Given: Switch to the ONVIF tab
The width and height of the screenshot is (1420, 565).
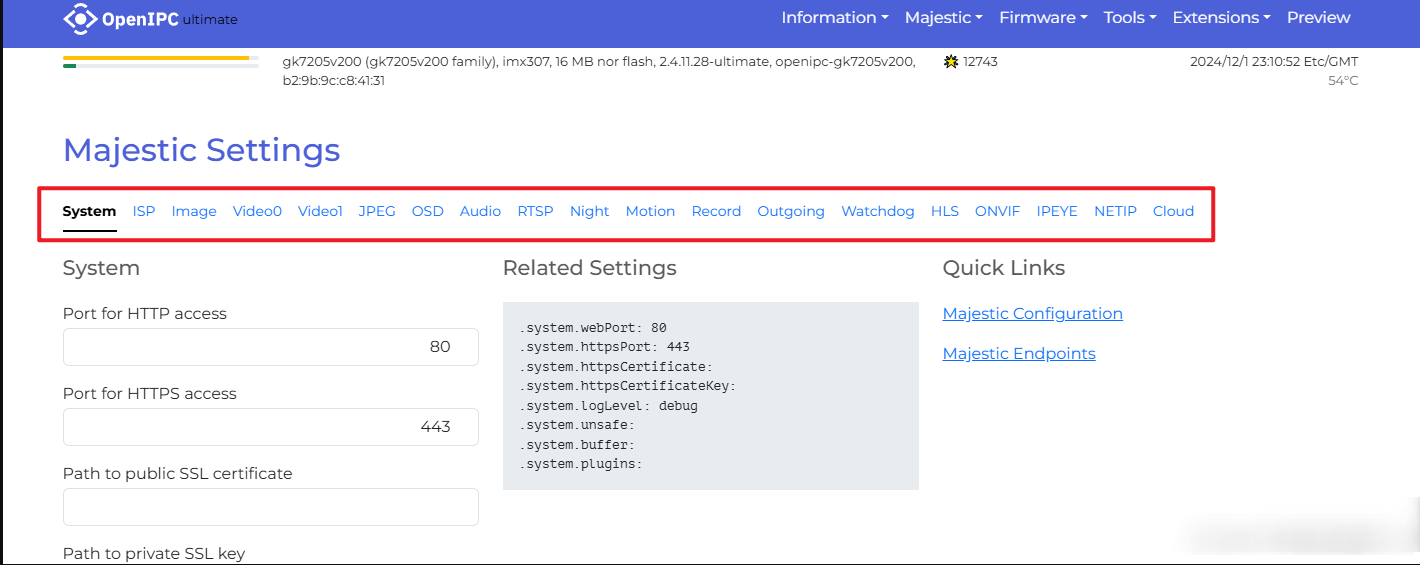Looking at the screenshot, I should (x=997, y=211).
